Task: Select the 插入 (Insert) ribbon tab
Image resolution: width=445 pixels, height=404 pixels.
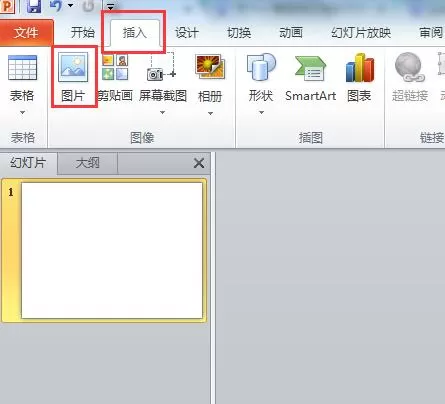Action: click(x=134, y=33)
